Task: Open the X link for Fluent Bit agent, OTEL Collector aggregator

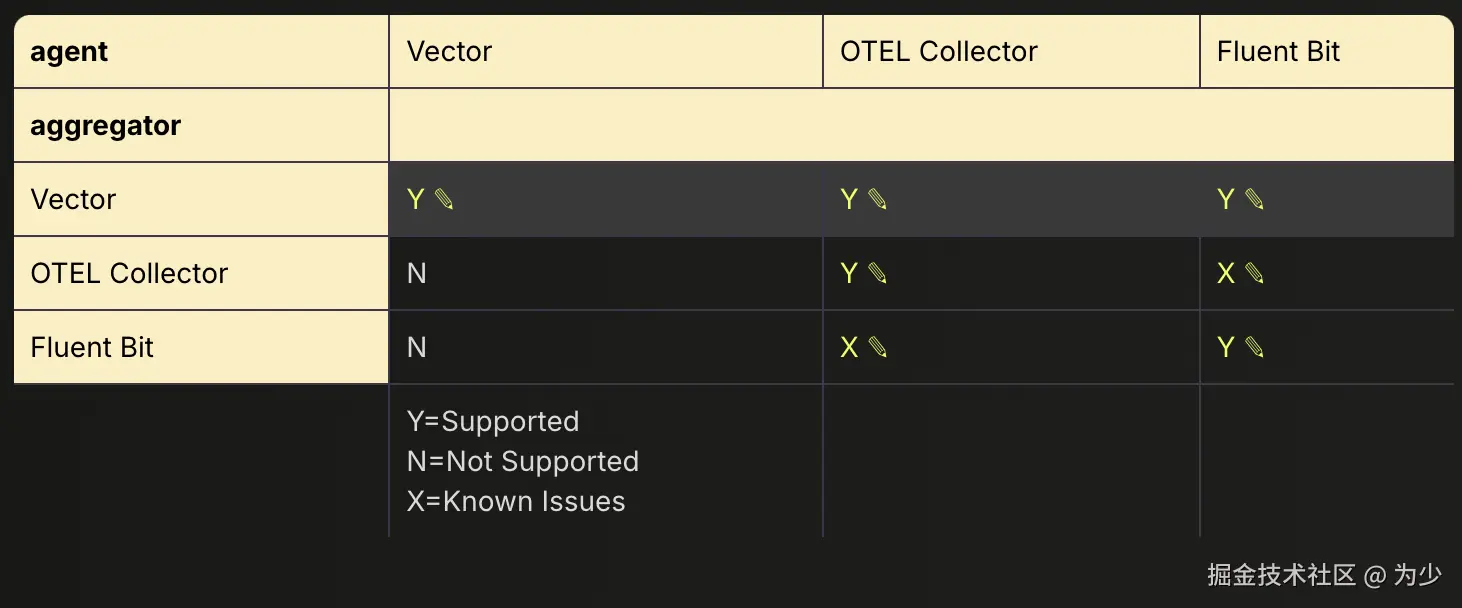Action: coord(1226,274)
